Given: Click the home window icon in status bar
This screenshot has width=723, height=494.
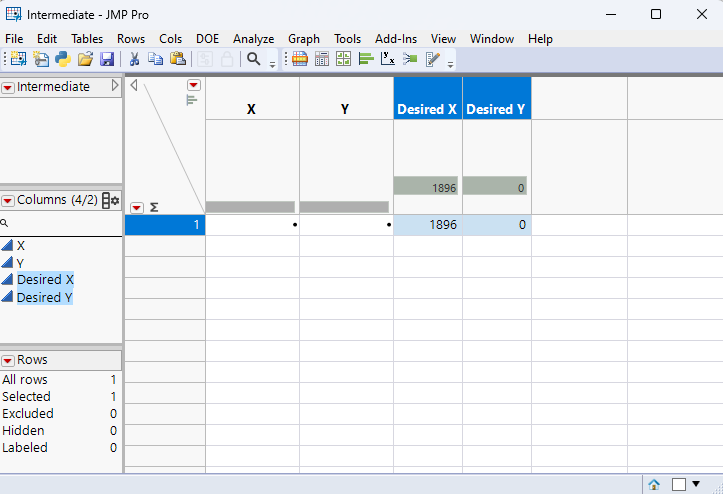Looking at the screenshot, I should (x=654, y=484).
